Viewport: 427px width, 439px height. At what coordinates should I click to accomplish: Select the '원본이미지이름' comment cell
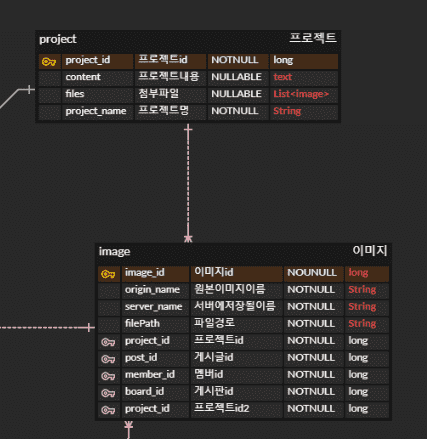tap(237, 291)
